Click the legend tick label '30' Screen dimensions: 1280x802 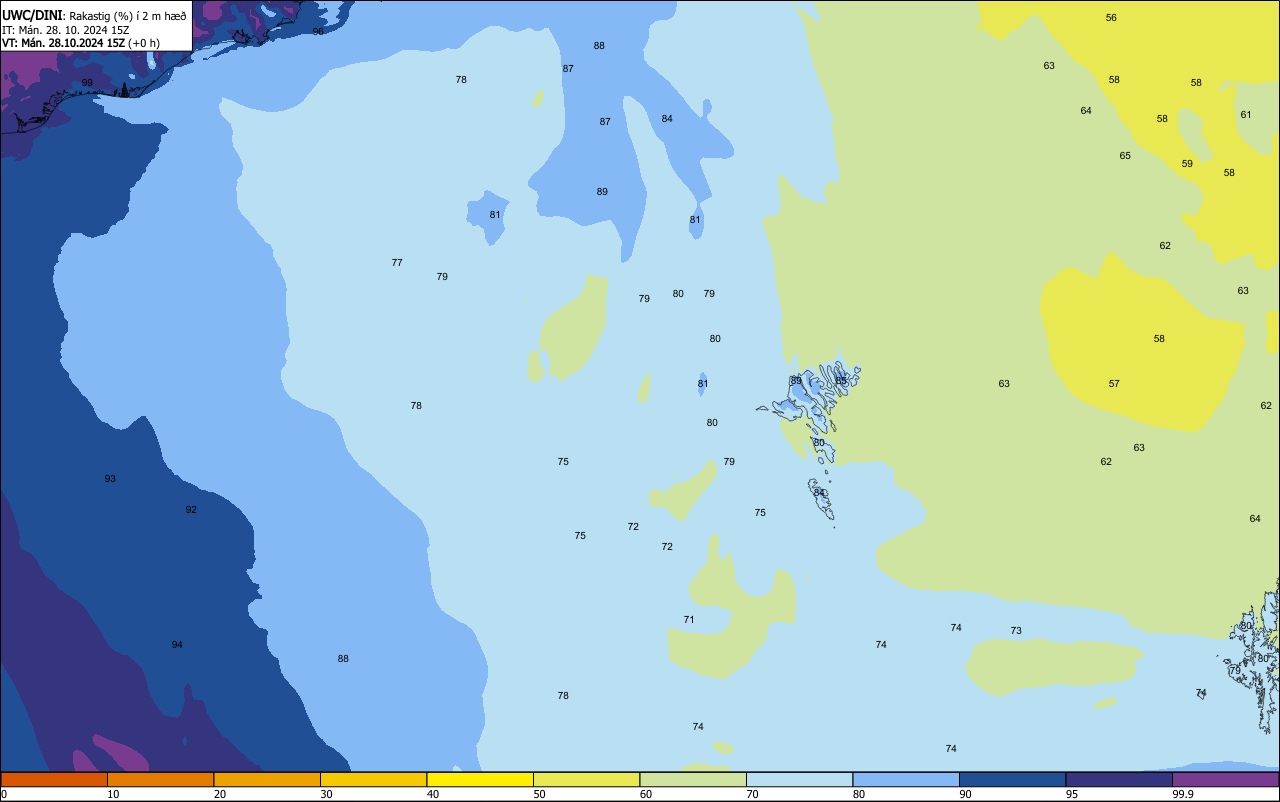point(326,794)
